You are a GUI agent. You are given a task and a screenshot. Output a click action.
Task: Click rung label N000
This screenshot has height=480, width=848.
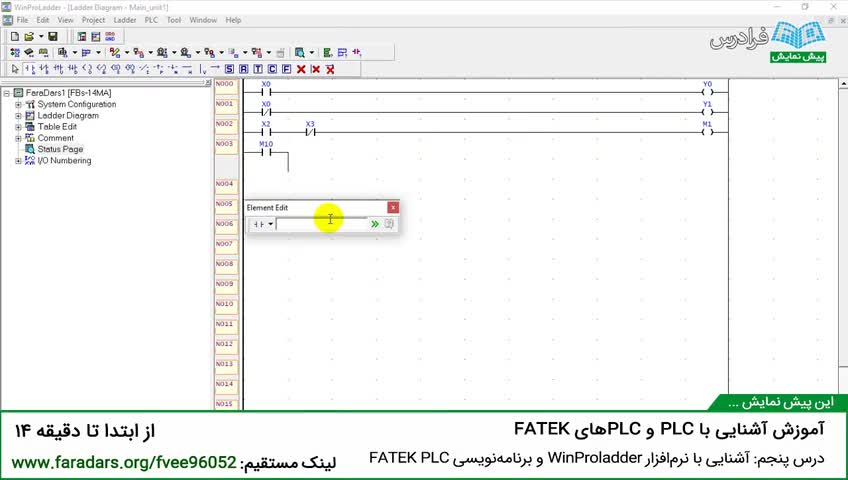pos(225,84)
